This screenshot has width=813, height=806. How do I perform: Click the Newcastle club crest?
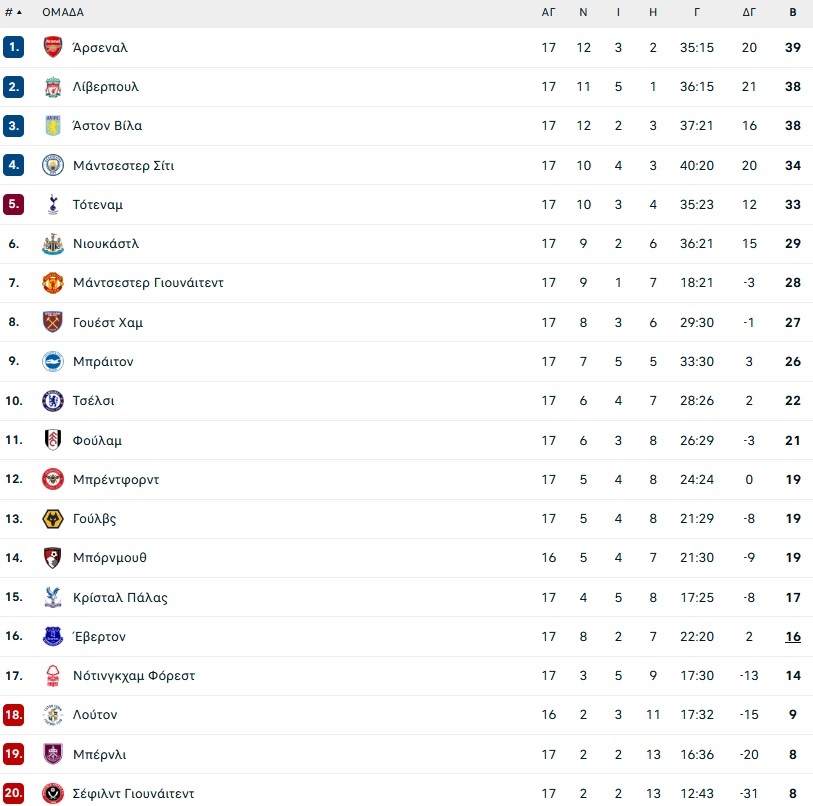[x=53, y=244]
